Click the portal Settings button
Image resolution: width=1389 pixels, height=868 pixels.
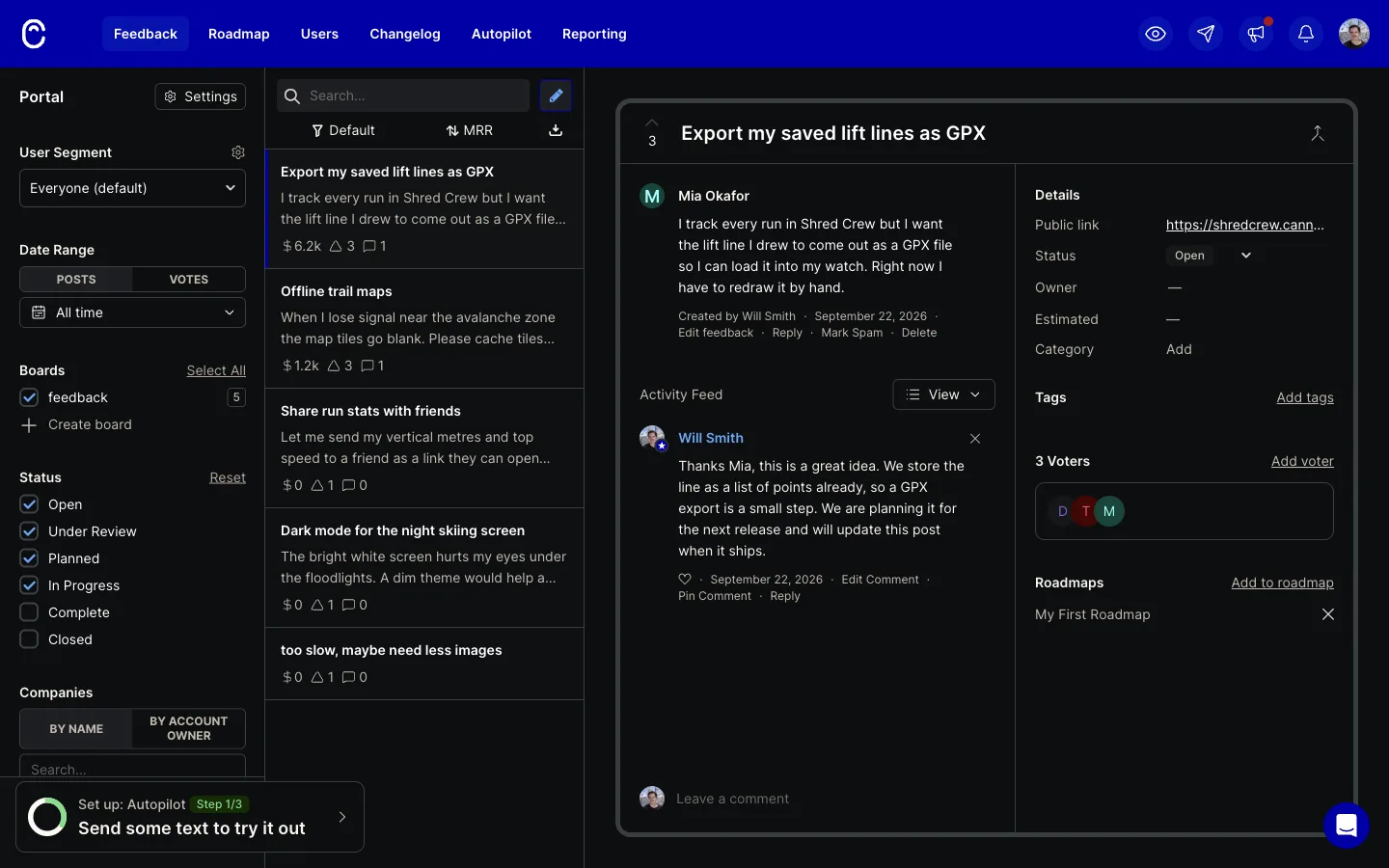(201, 96)
